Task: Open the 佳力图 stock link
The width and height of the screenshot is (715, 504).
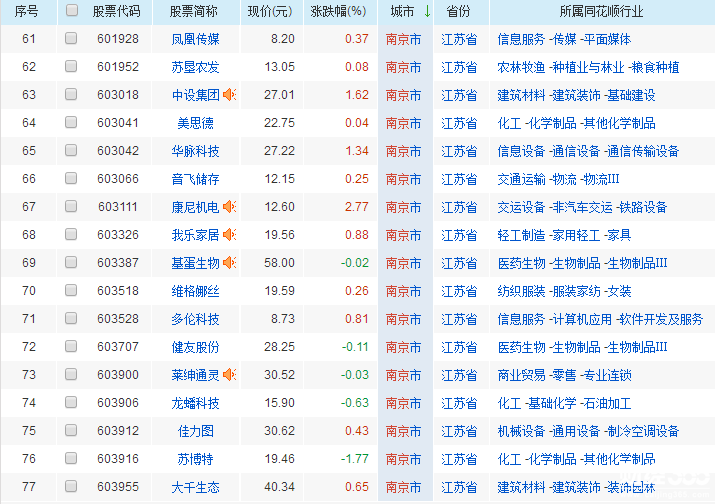Action: click(x=195, y=431)
